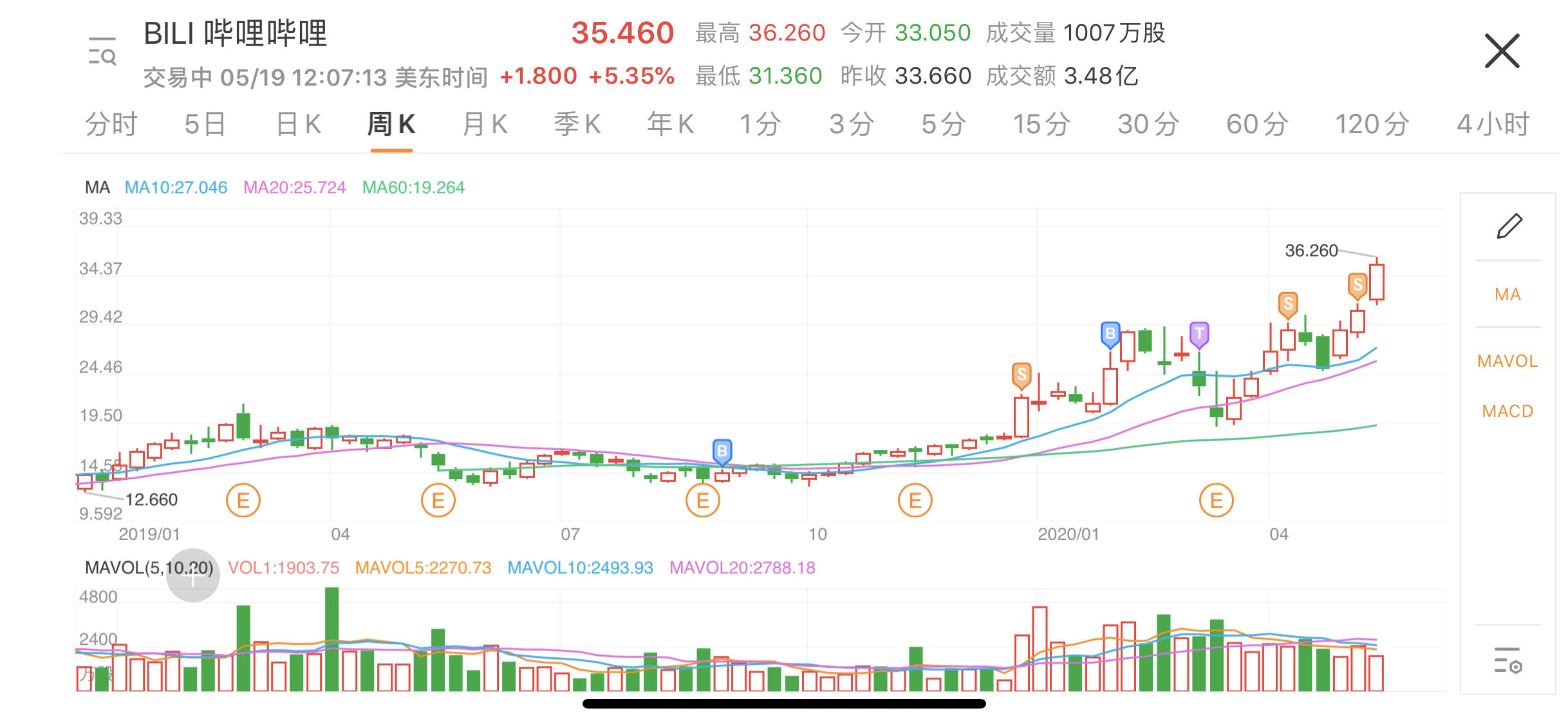Tap the MAVOL10:2493.93 value
Viewport: 1568px width, 724px height.
tap(581, 568)
